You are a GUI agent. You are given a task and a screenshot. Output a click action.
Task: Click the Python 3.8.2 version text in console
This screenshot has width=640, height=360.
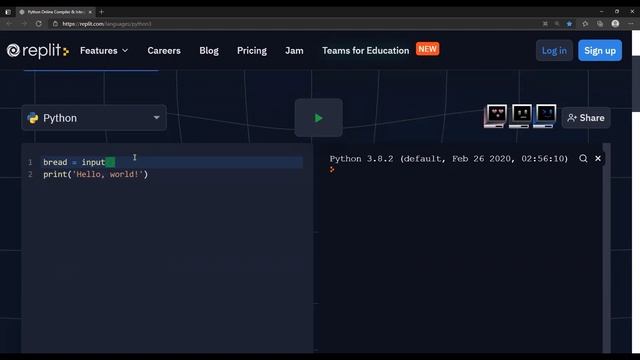point(449,158)
